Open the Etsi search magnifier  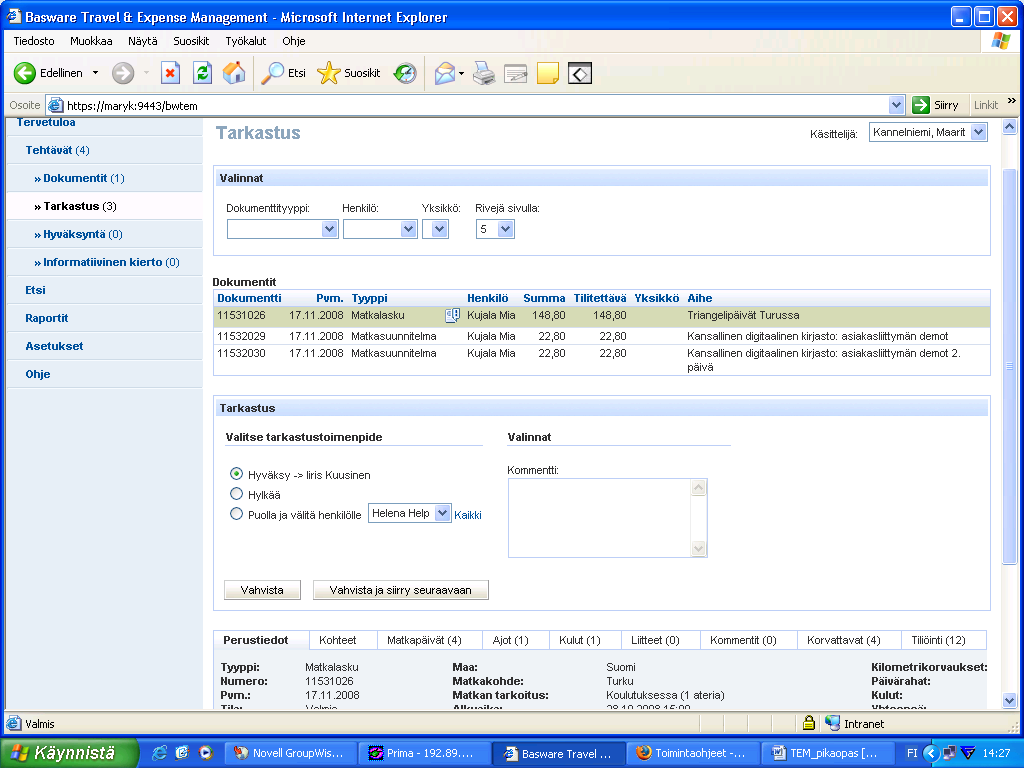[283, 73]
